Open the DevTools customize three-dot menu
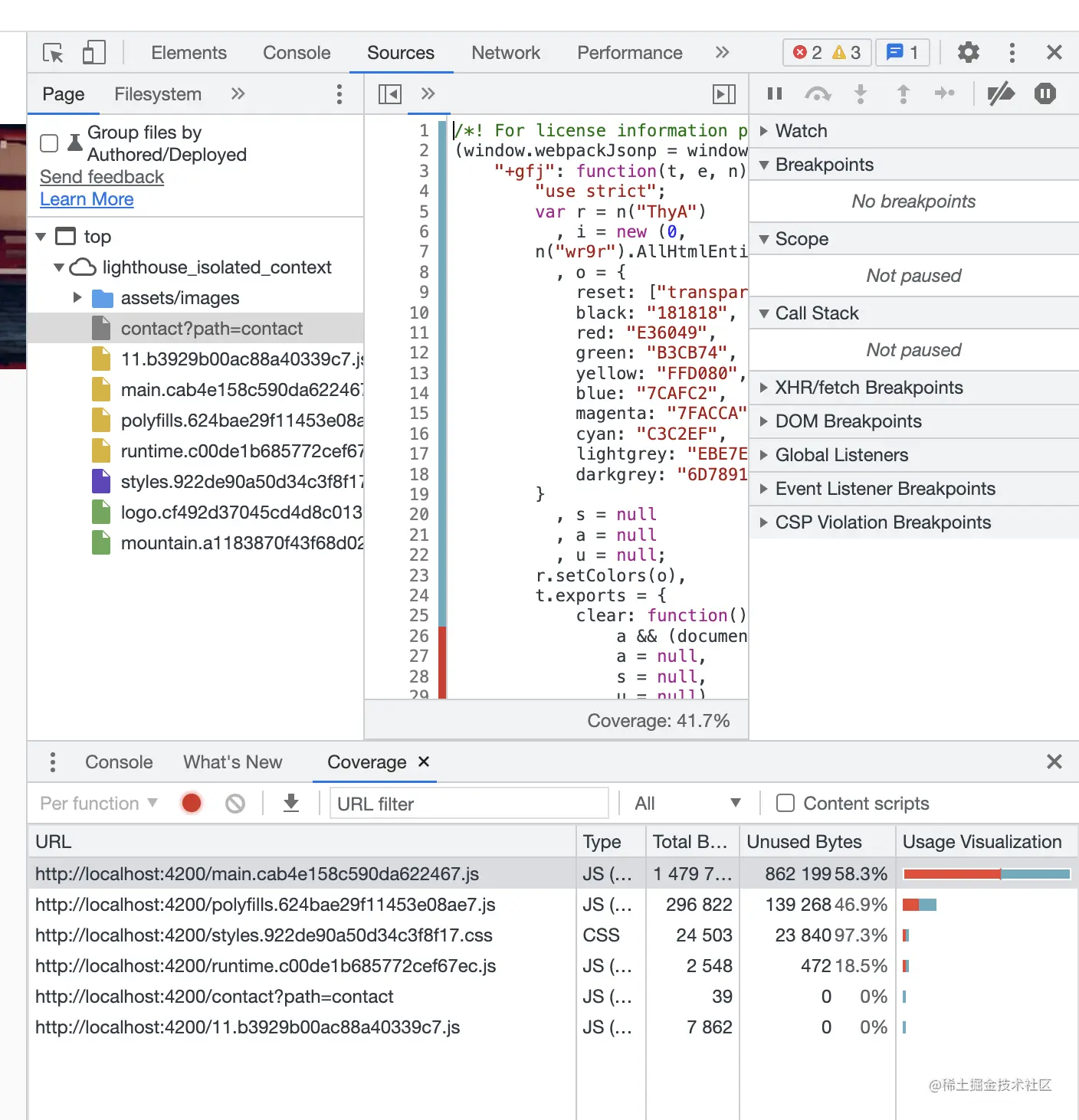This screenshot has width=1079, height=1120. pyautogui.click(x=1012, y=52)
